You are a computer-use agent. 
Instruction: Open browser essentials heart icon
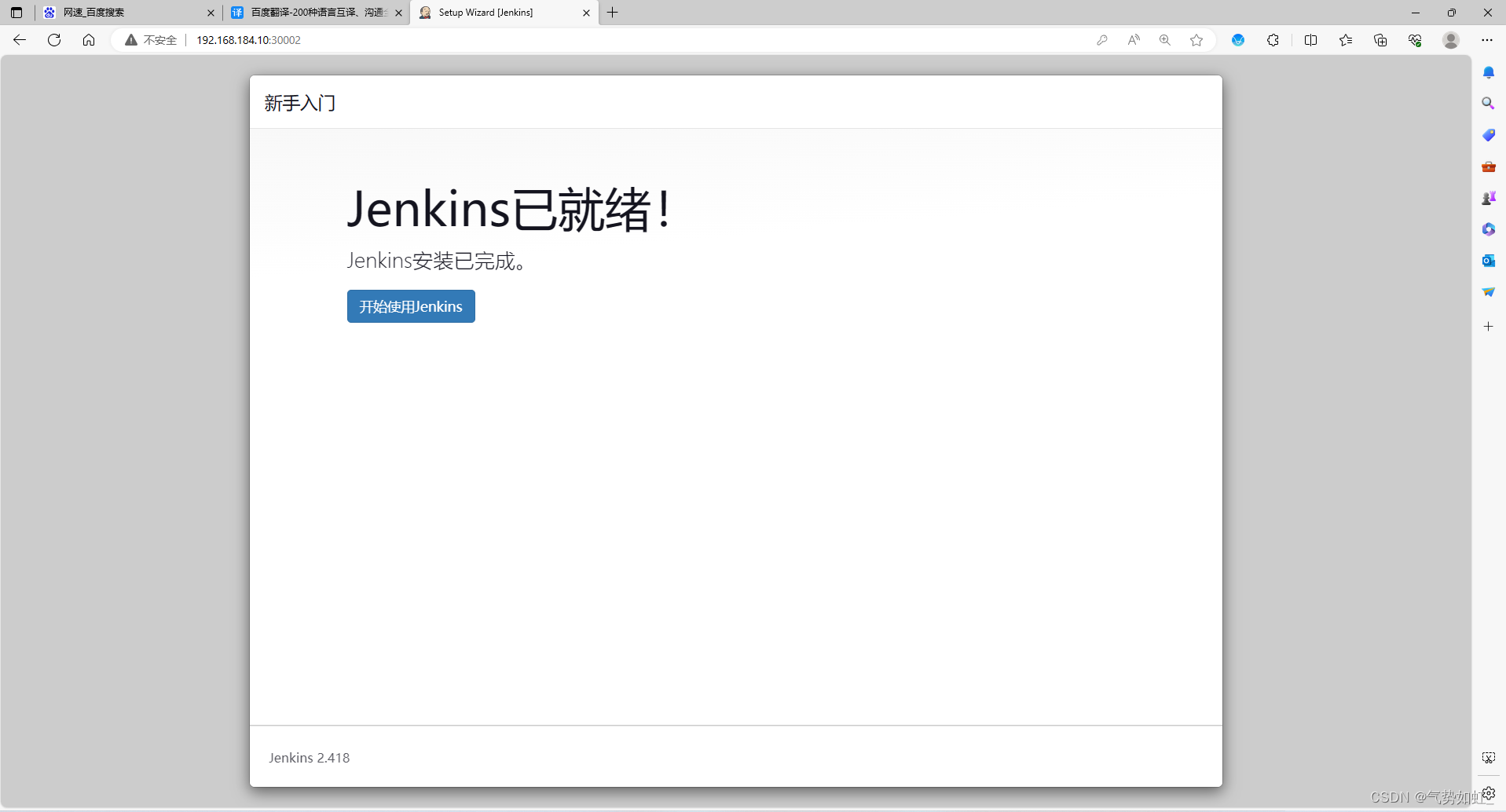(1415, 40)
